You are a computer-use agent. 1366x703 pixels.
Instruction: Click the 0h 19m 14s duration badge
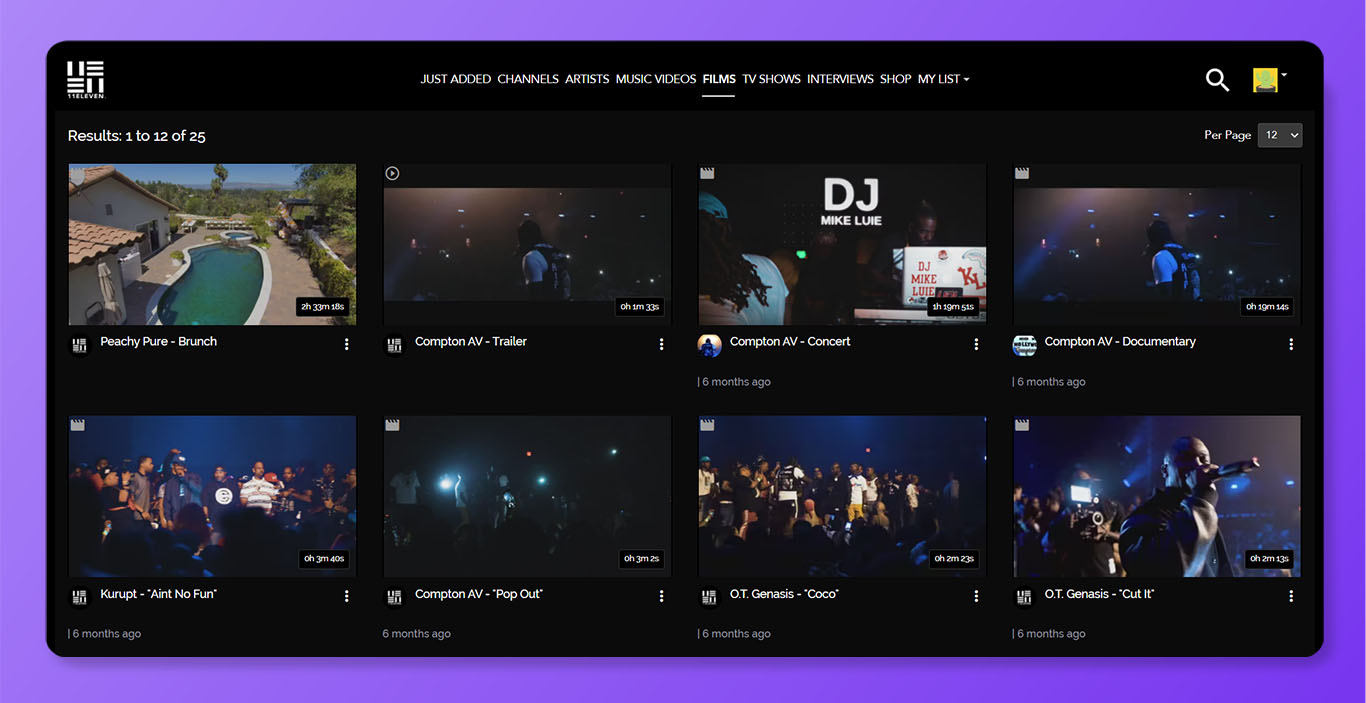[x=1267, y=306]
